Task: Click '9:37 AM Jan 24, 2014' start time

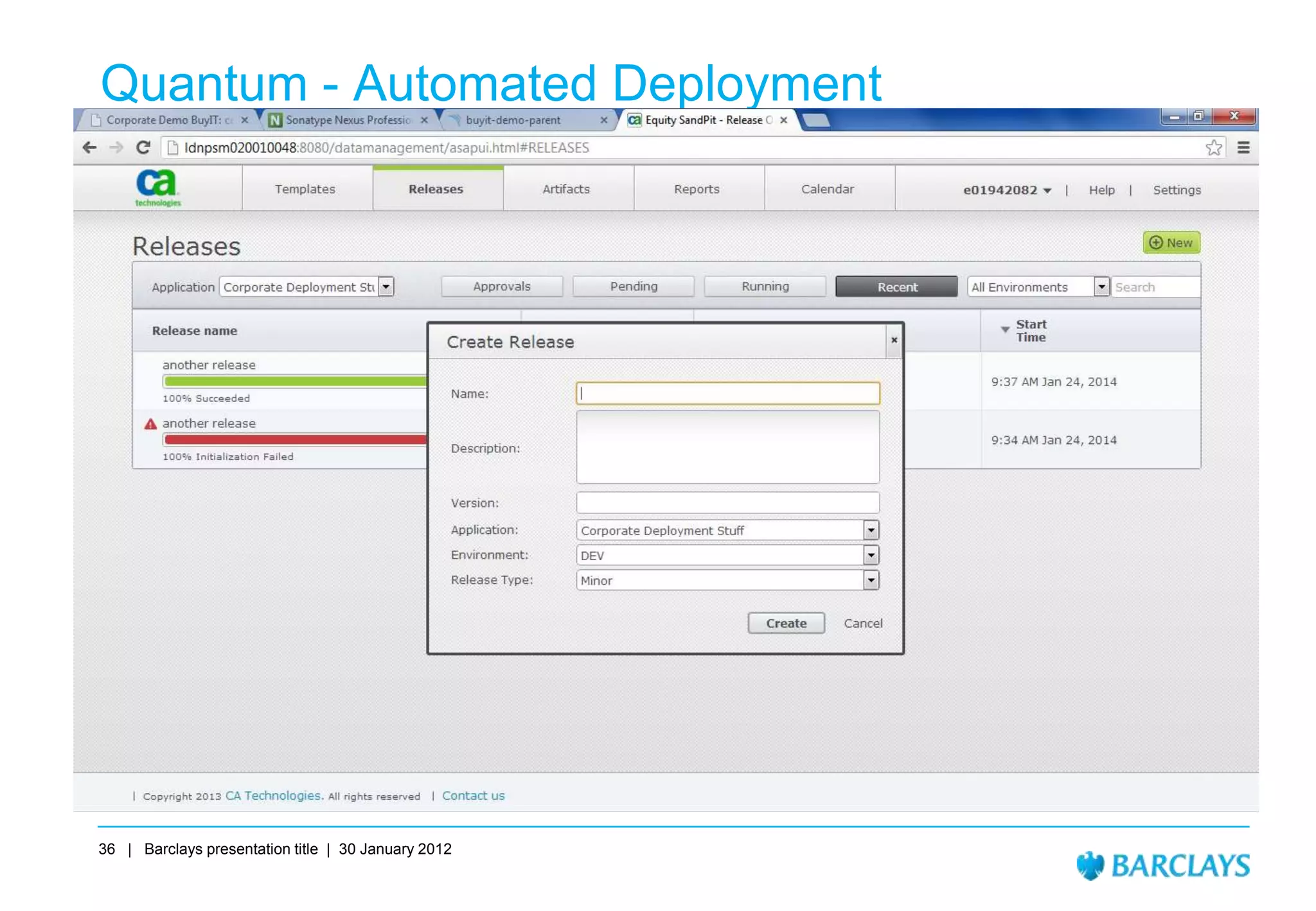Action: click(1054, 382)
